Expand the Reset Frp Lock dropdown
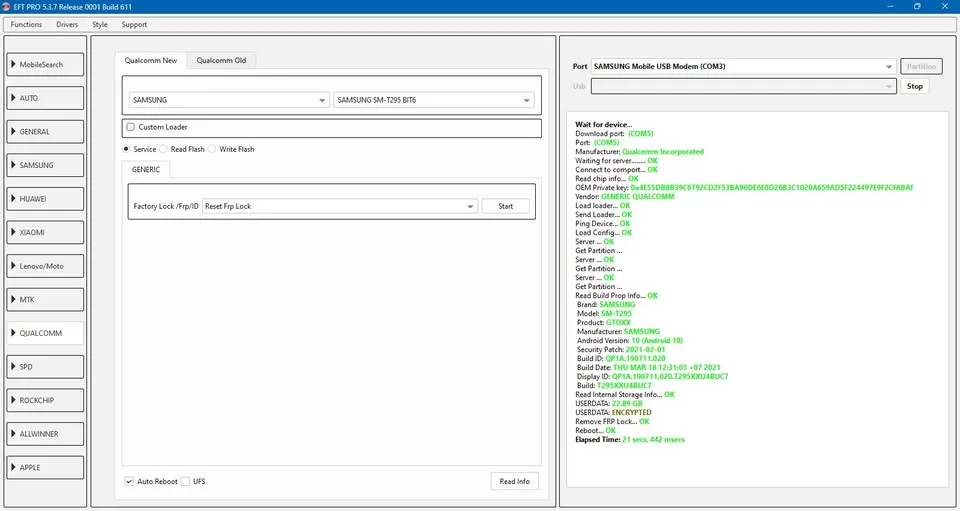This screenshot has width=960, height=511. click(x=338, y=206)
